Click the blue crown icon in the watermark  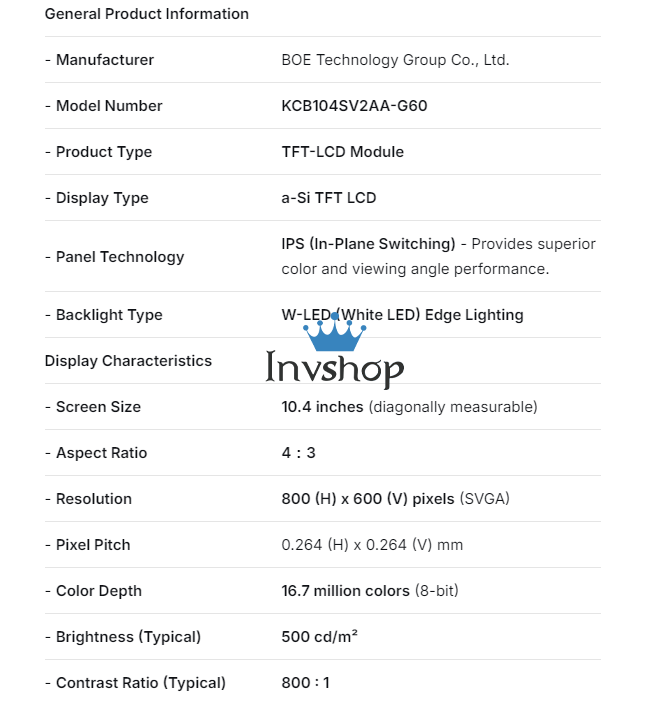(x=335, y=334)
